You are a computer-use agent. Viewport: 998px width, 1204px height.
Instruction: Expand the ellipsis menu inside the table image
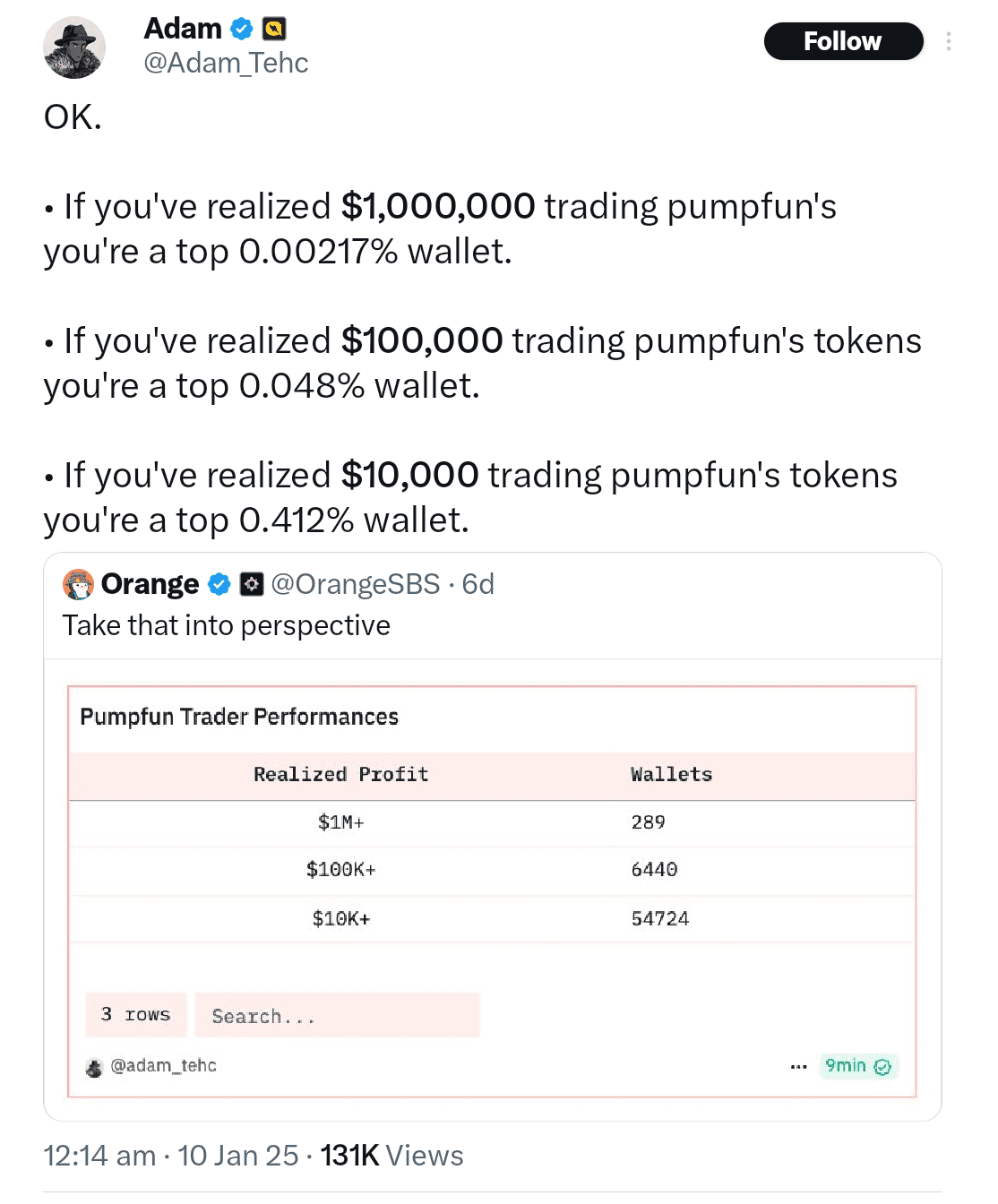pos(797,1066)
